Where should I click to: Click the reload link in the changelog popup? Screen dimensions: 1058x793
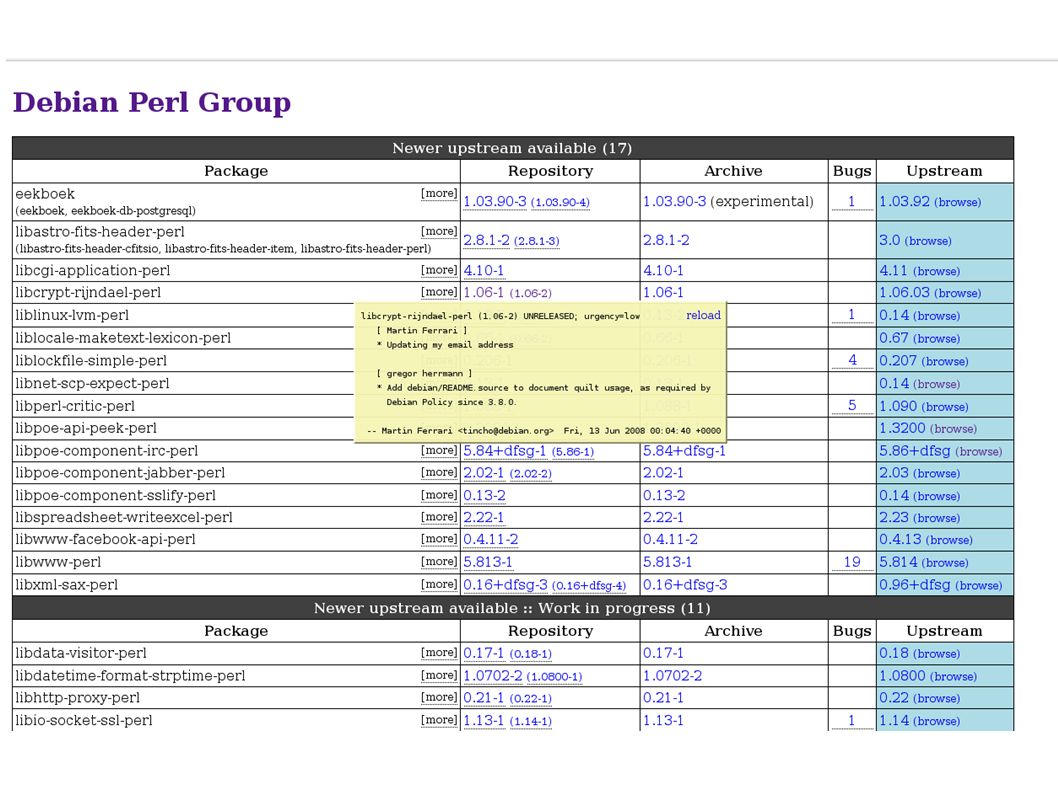[703, 315]
